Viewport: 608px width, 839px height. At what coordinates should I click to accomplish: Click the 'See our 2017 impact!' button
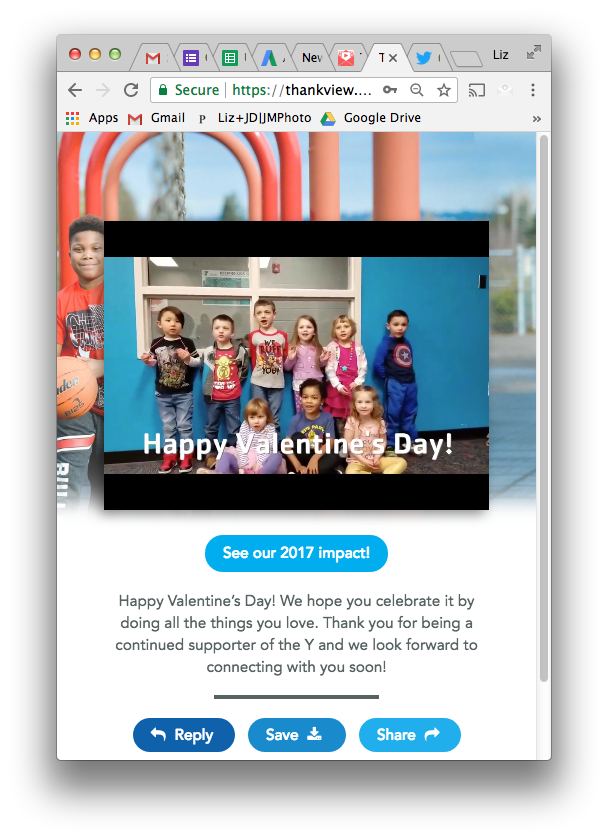[296, 553]
